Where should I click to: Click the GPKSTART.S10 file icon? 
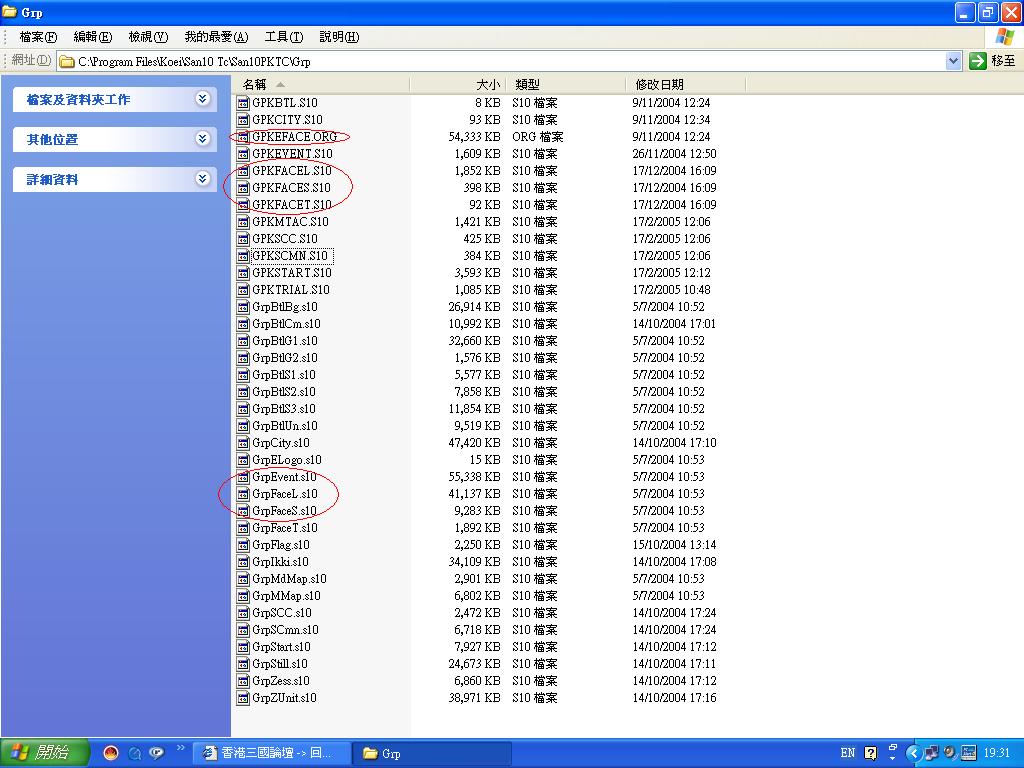[x=243, y=272]
